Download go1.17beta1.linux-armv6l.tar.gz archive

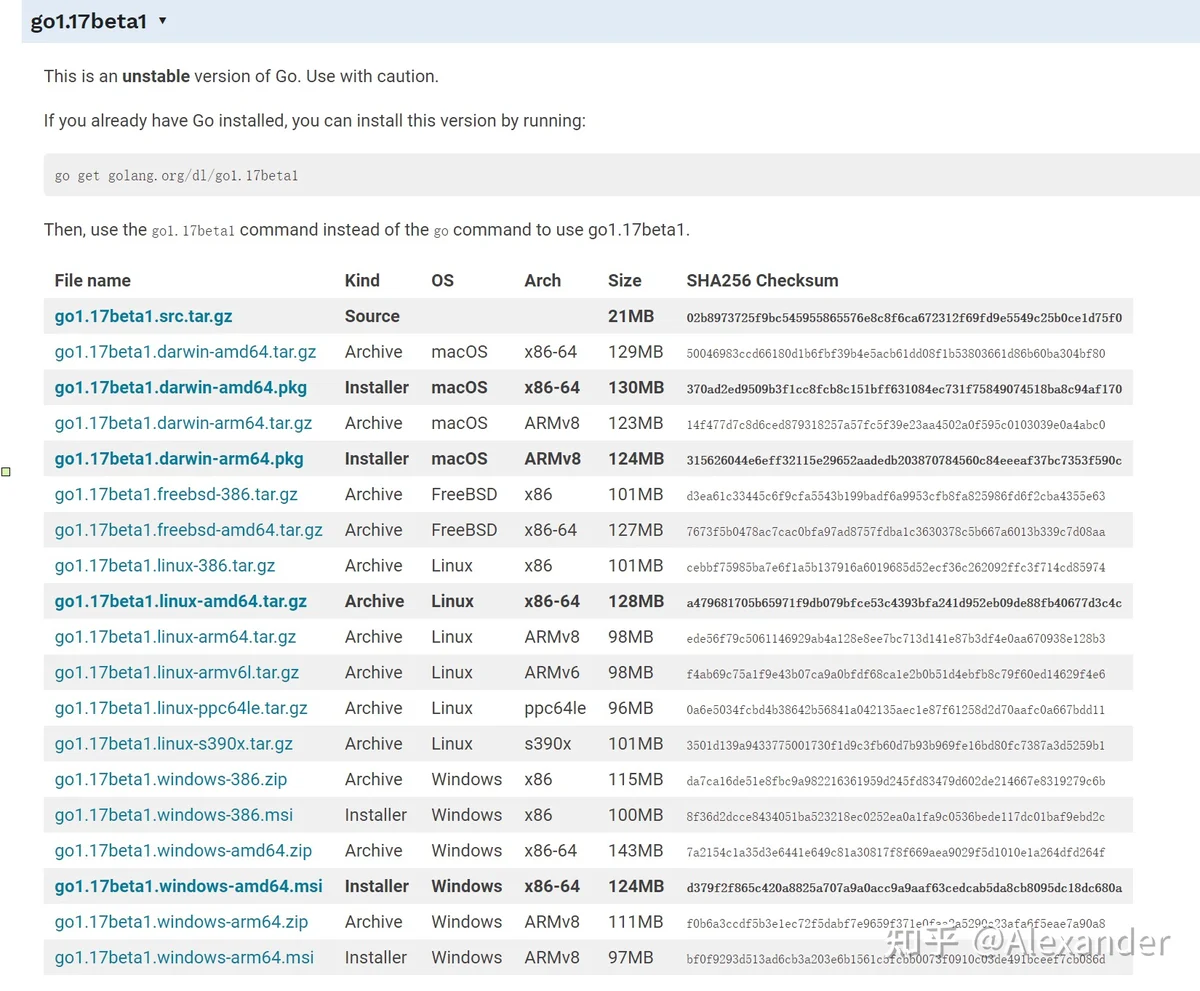click(x=176, y=672)
